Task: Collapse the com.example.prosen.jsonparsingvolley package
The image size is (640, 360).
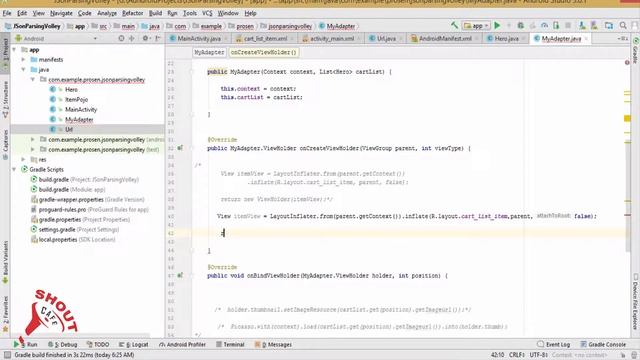Action: click(x=33, y=80)
